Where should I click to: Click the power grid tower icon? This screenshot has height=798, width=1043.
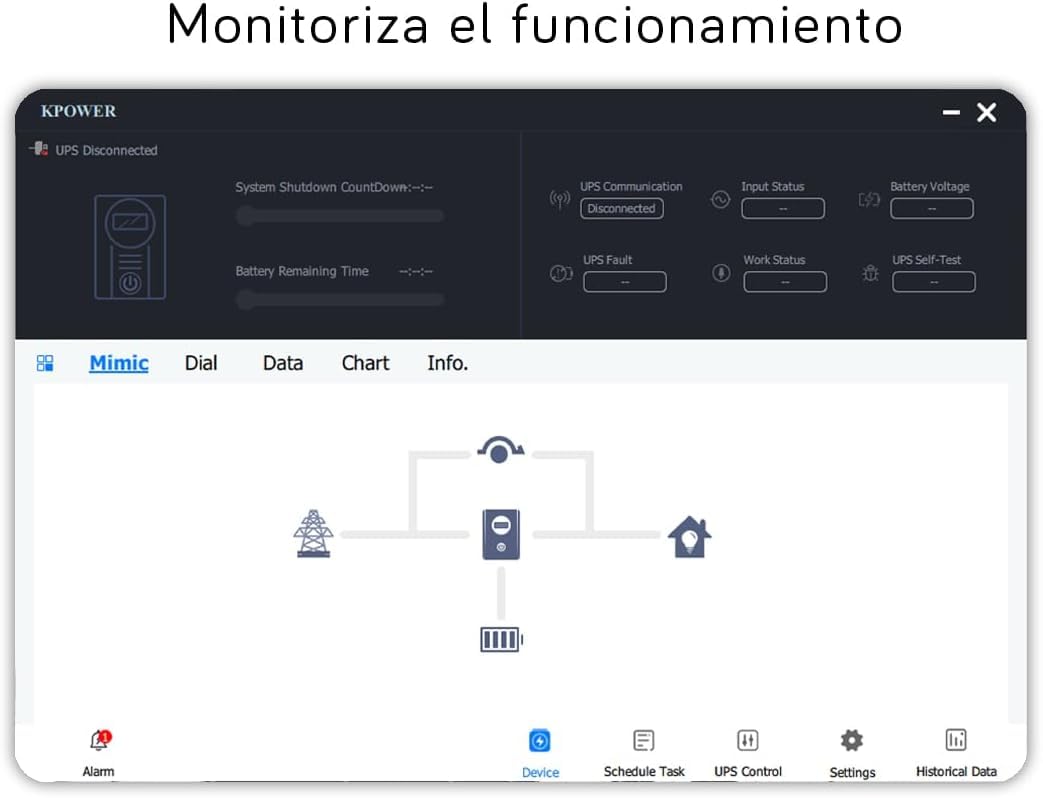[x=313, y=533]
